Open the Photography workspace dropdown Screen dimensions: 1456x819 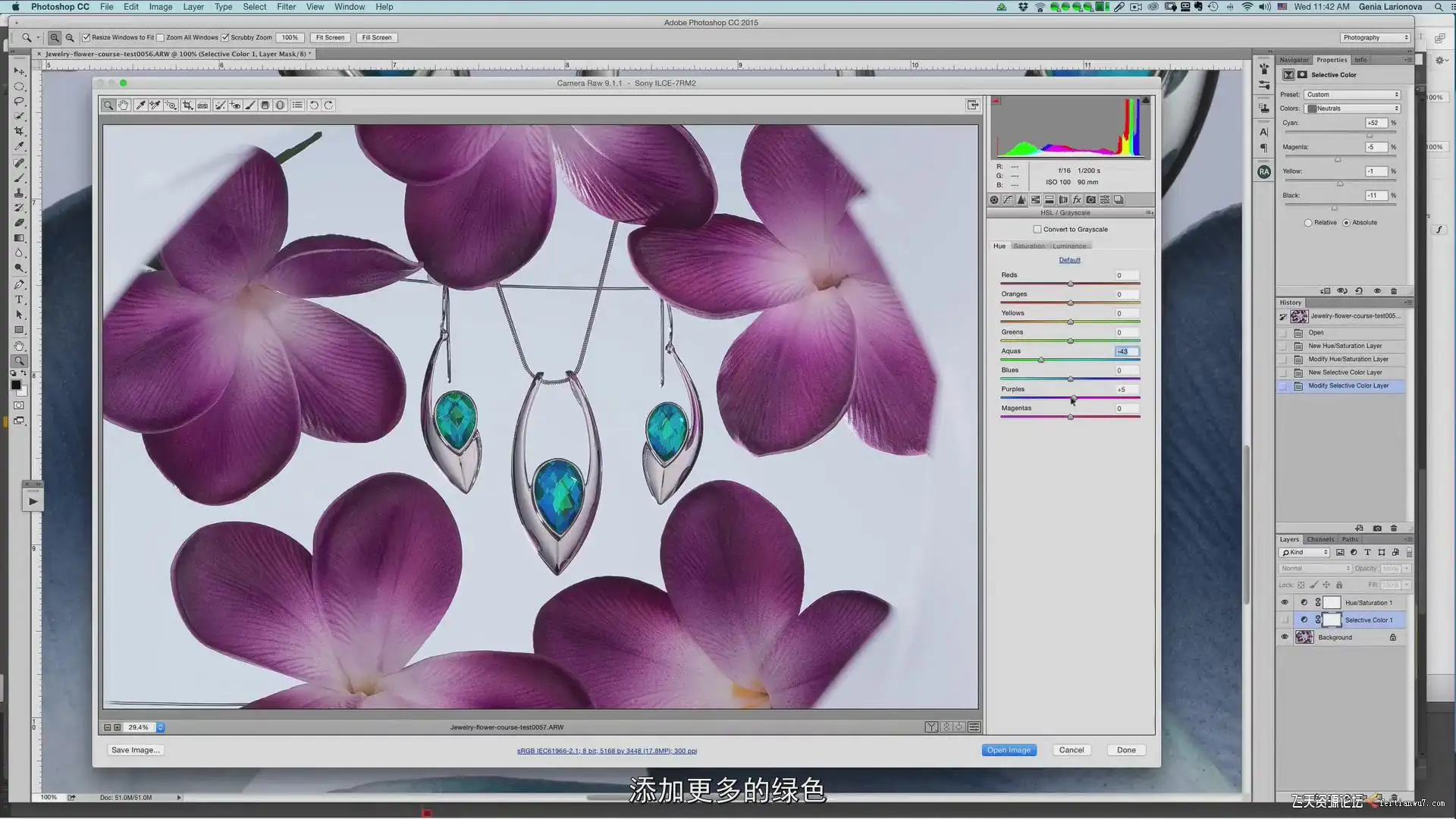click(1374, 37)
